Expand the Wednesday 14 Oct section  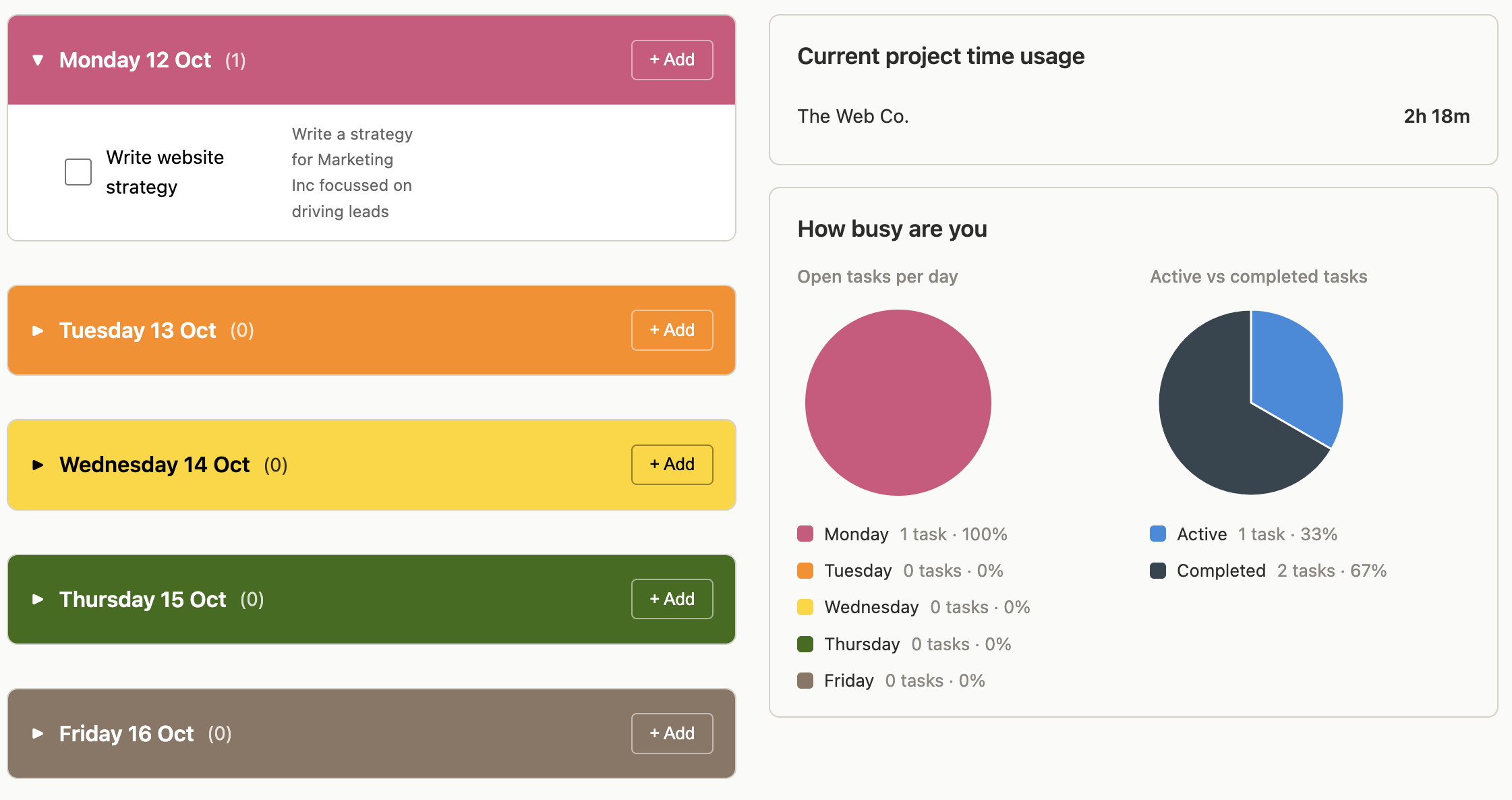pyautogui.click(x=38, y=465)
